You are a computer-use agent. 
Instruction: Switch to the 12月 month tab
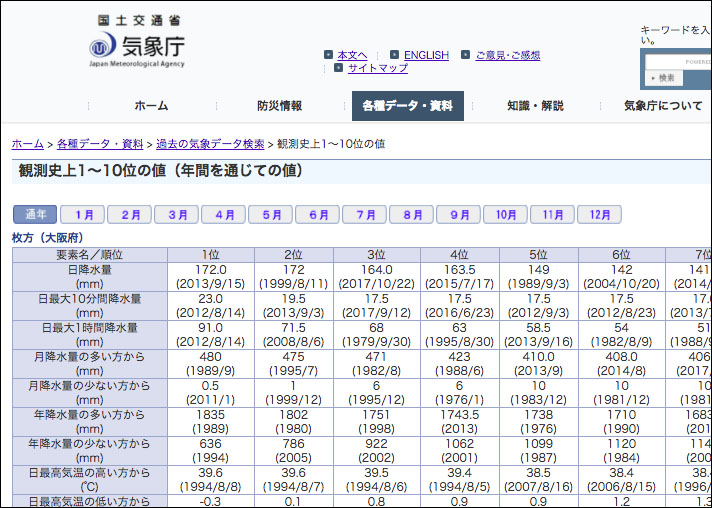[599, 215]
